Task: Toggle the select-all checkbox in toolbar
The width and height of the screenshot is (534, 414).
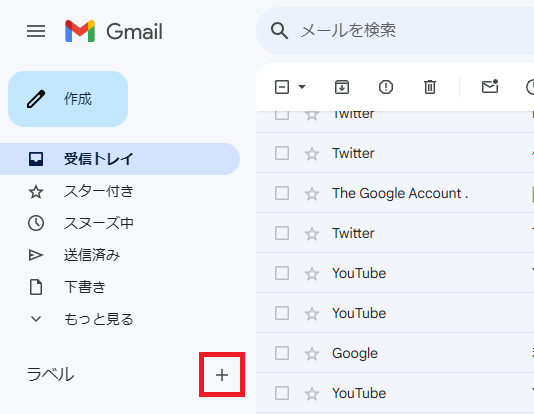Action: [x=282, y=87]
